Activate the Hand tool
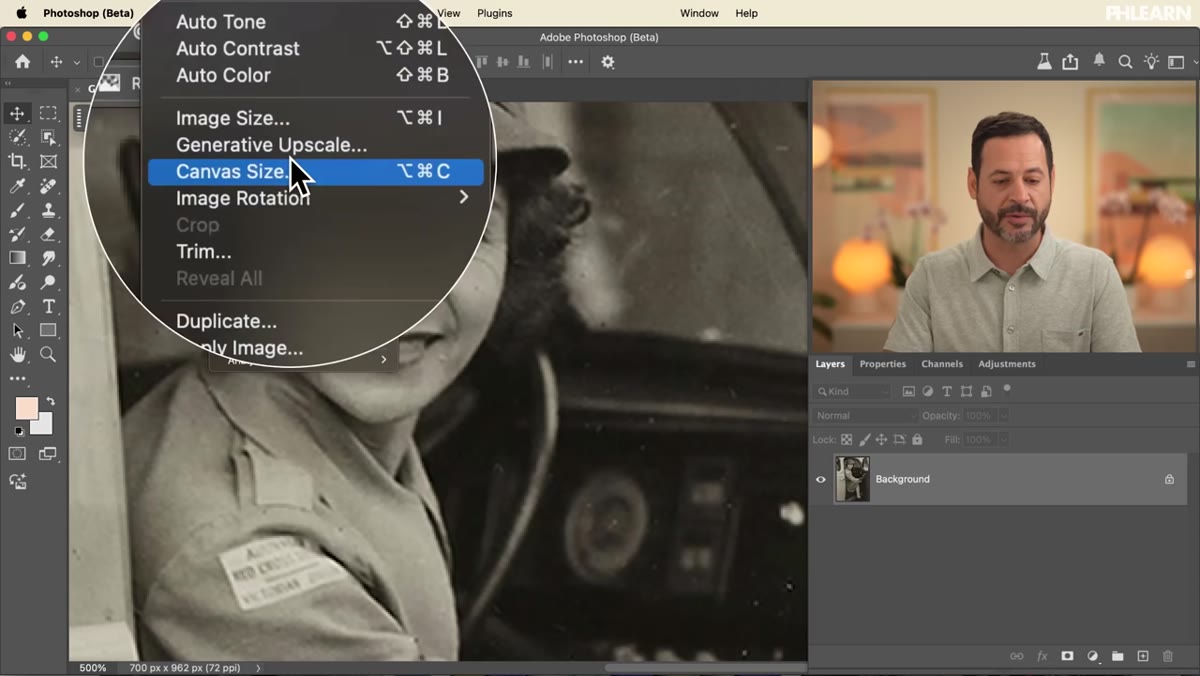This screenshot has height=676, width=1200. 17,355
